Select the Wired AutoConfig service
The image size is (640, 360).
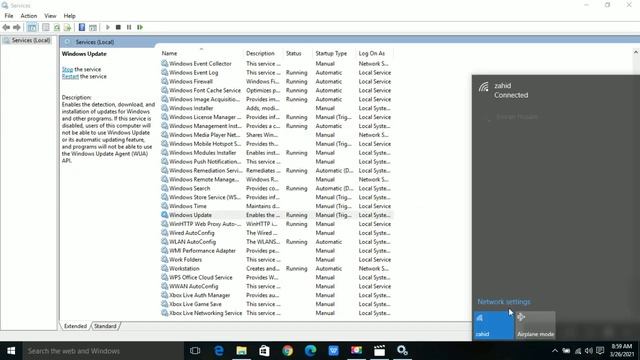276,233
